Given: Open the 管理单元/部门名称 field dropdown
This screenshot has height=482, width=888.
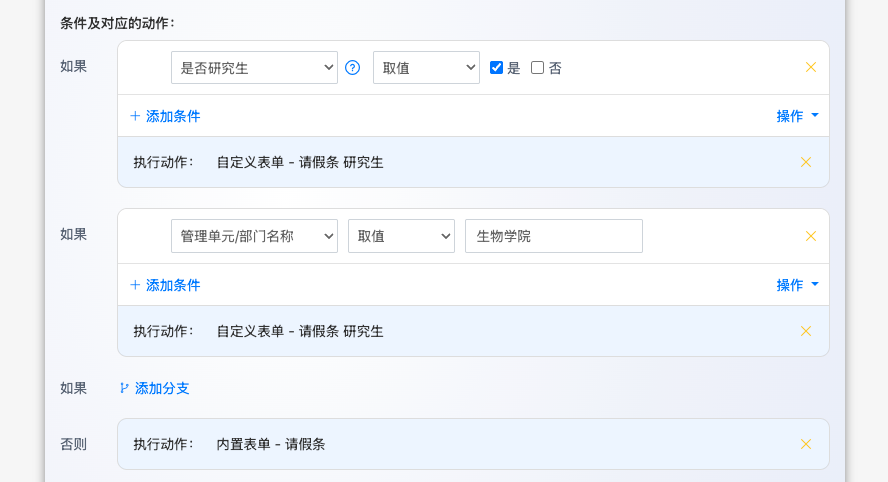Looking at the screenshot, I should click(254, 236).
